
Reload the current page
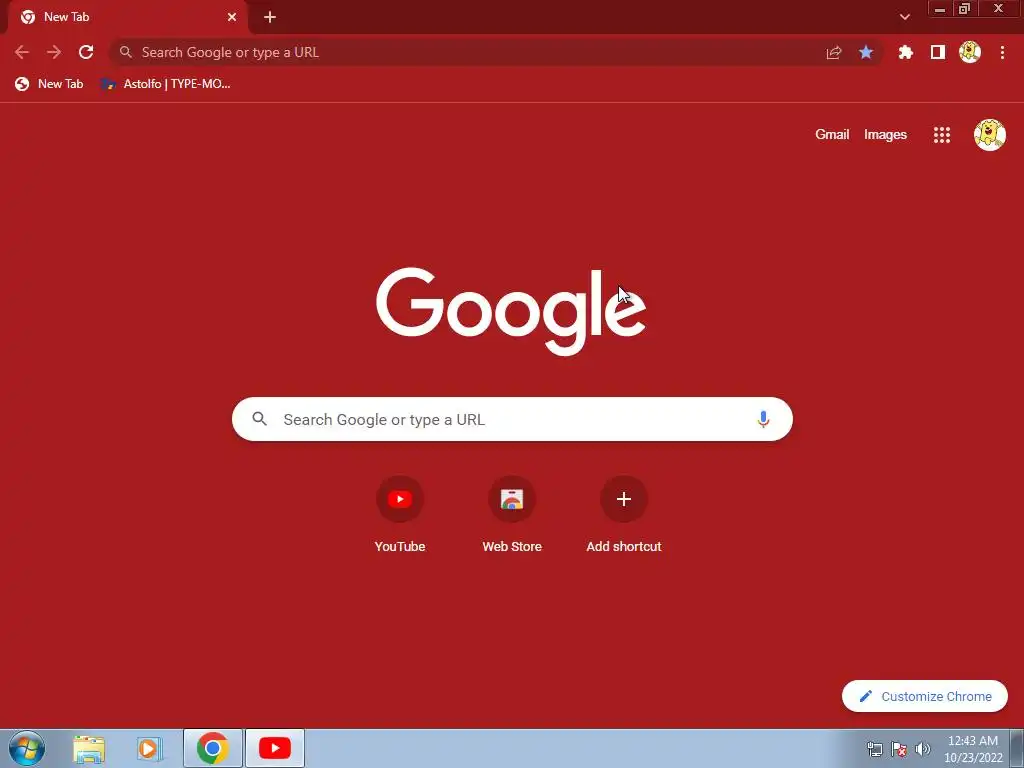pyautogui.click(x=86, y=52)
